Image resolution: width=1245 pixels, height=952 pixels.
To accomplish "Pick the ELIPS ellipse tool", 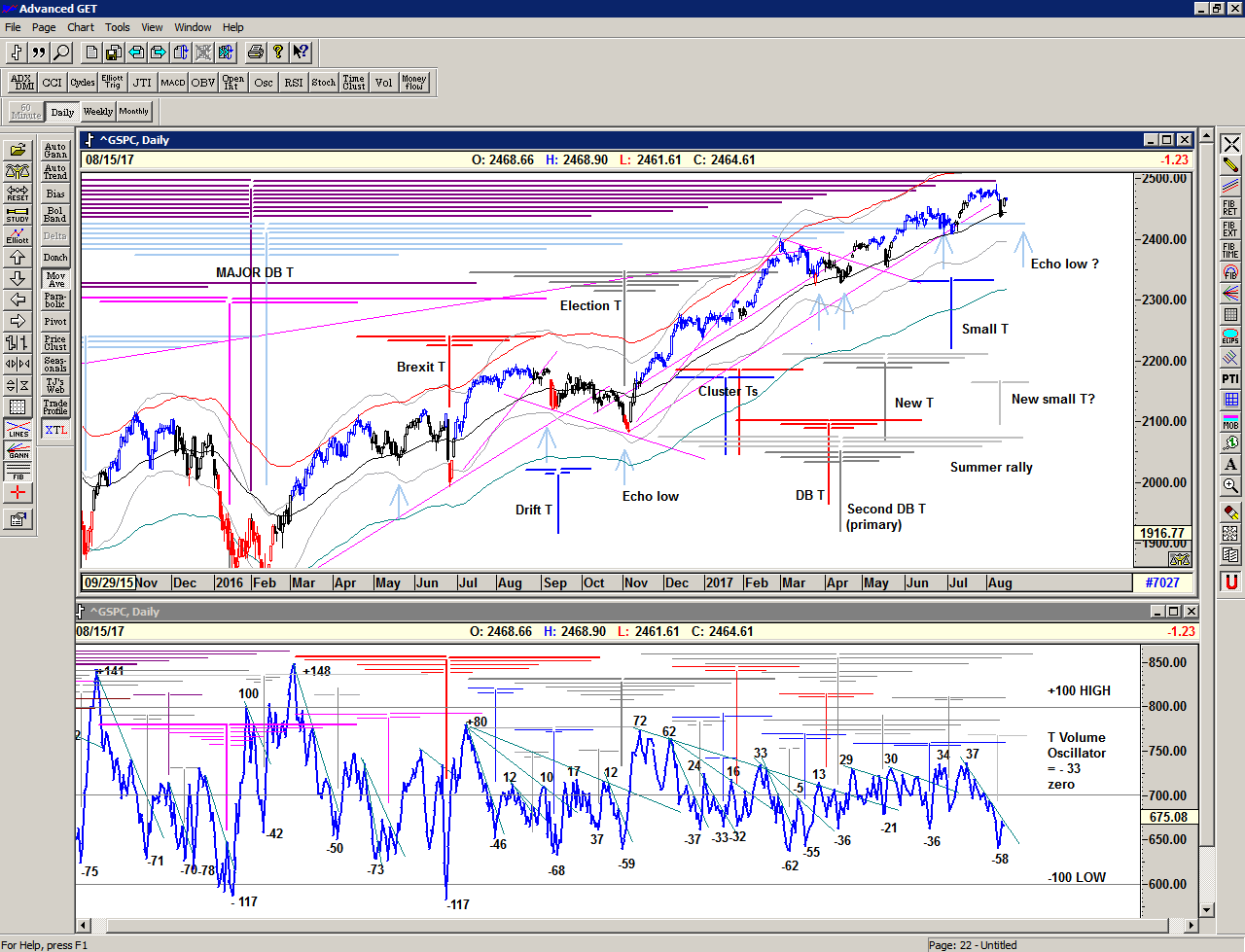I will click(1230, 336).
